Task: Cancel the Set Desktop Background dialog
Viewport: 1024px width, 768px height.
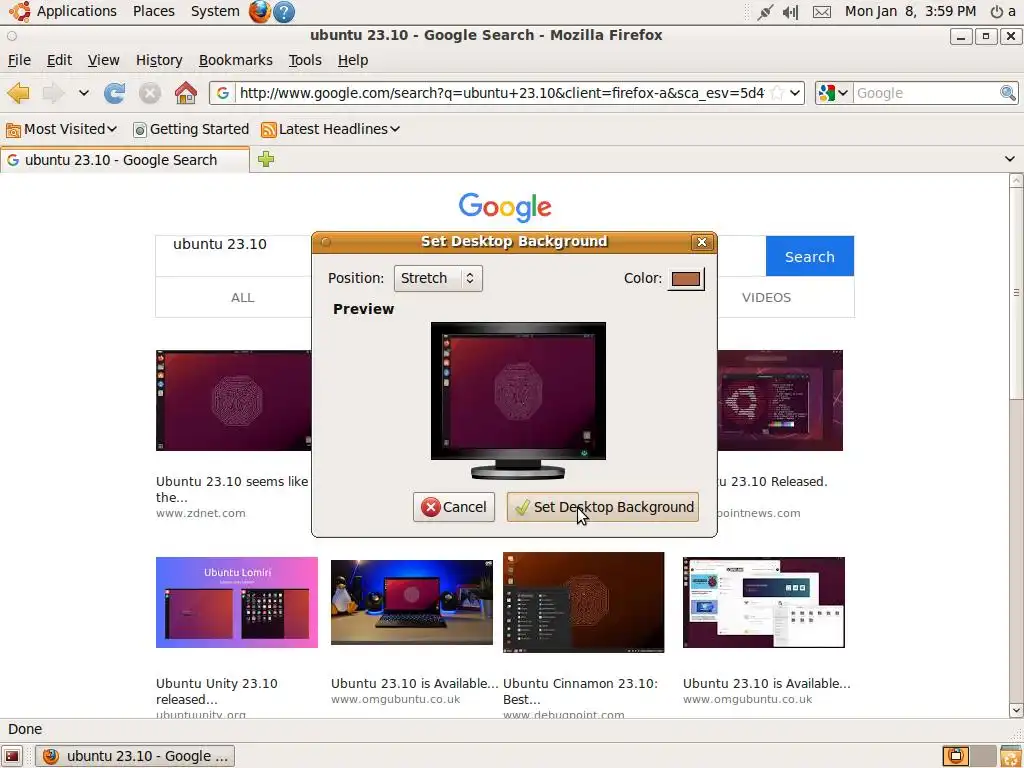Action: pos(454,507)
